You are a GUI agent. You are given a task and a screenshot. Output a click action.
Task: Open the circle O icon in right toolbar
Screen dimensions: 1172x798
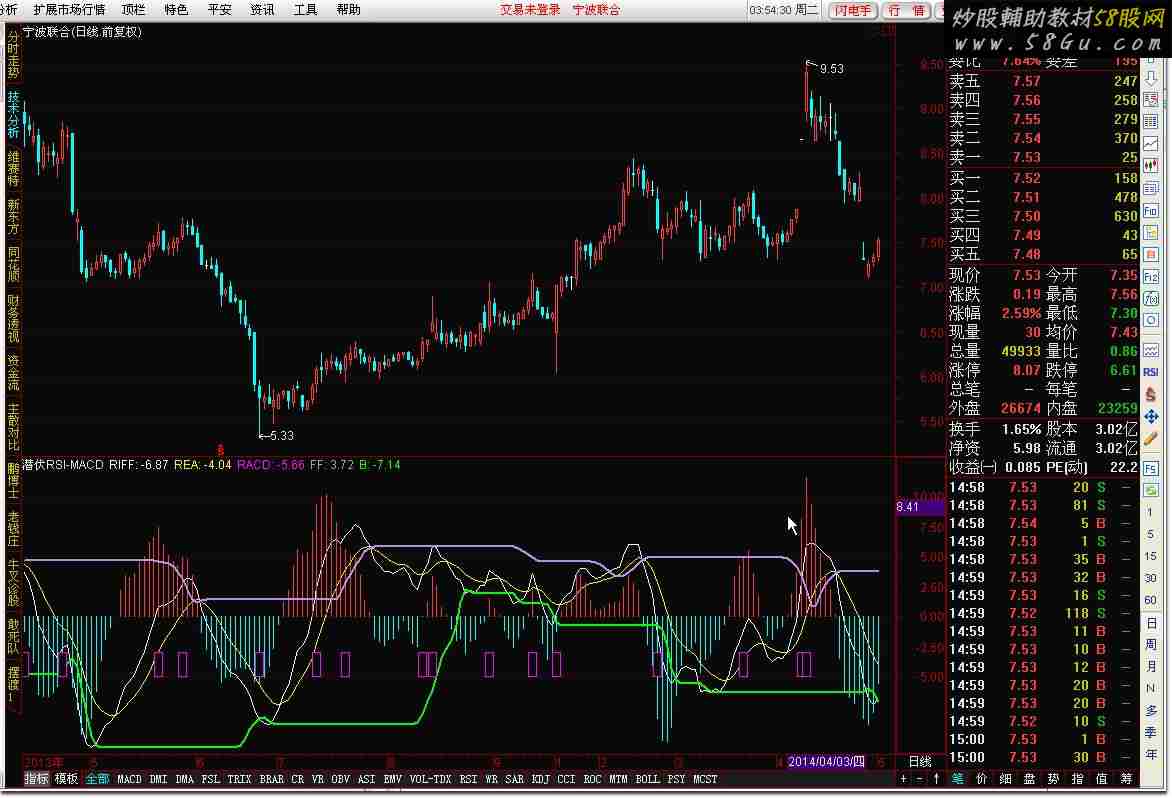(x=1151, y=321)
